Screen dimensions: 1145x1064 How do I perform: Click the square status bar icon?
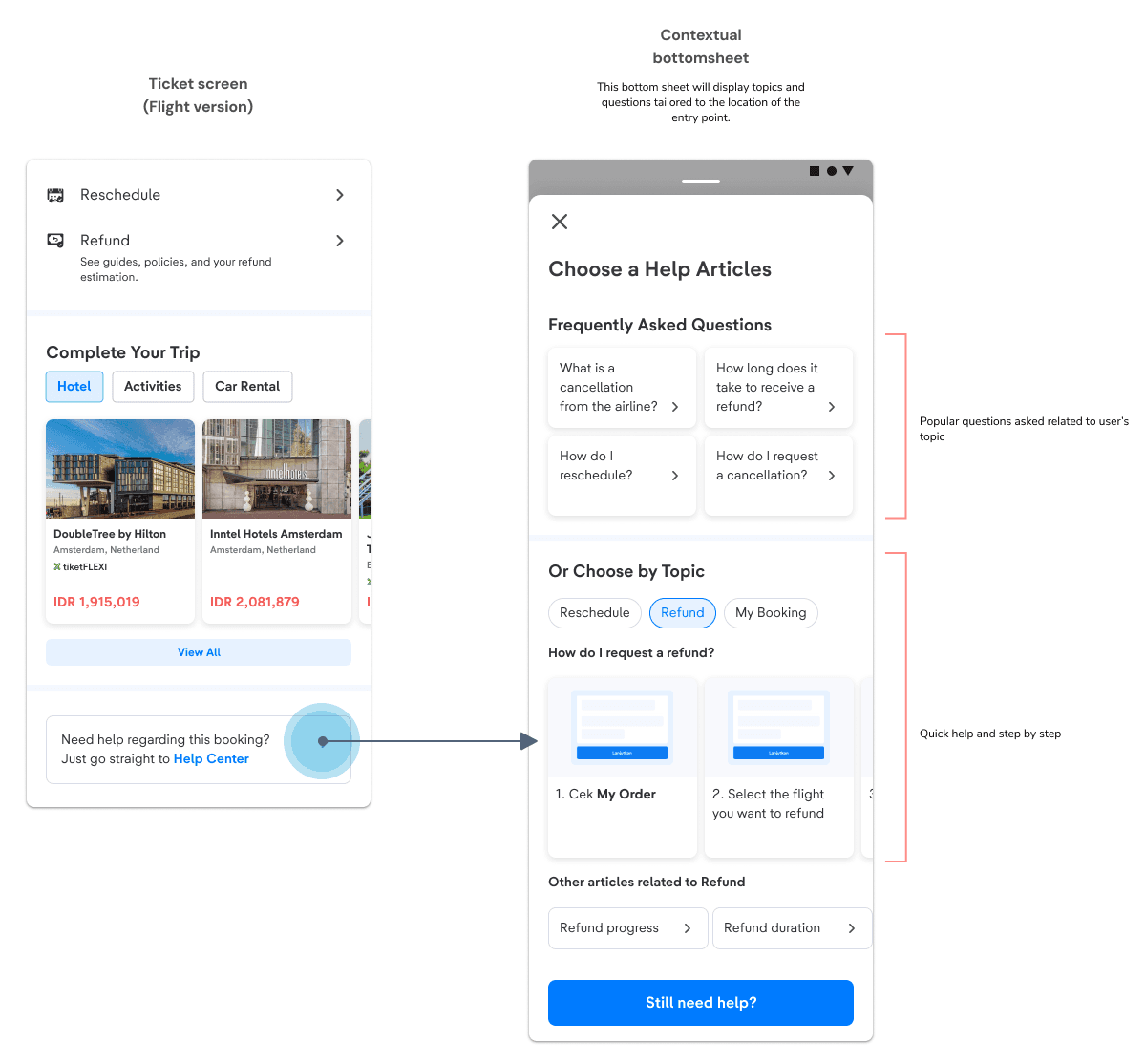pyautogui.click(x=815, y=171)
